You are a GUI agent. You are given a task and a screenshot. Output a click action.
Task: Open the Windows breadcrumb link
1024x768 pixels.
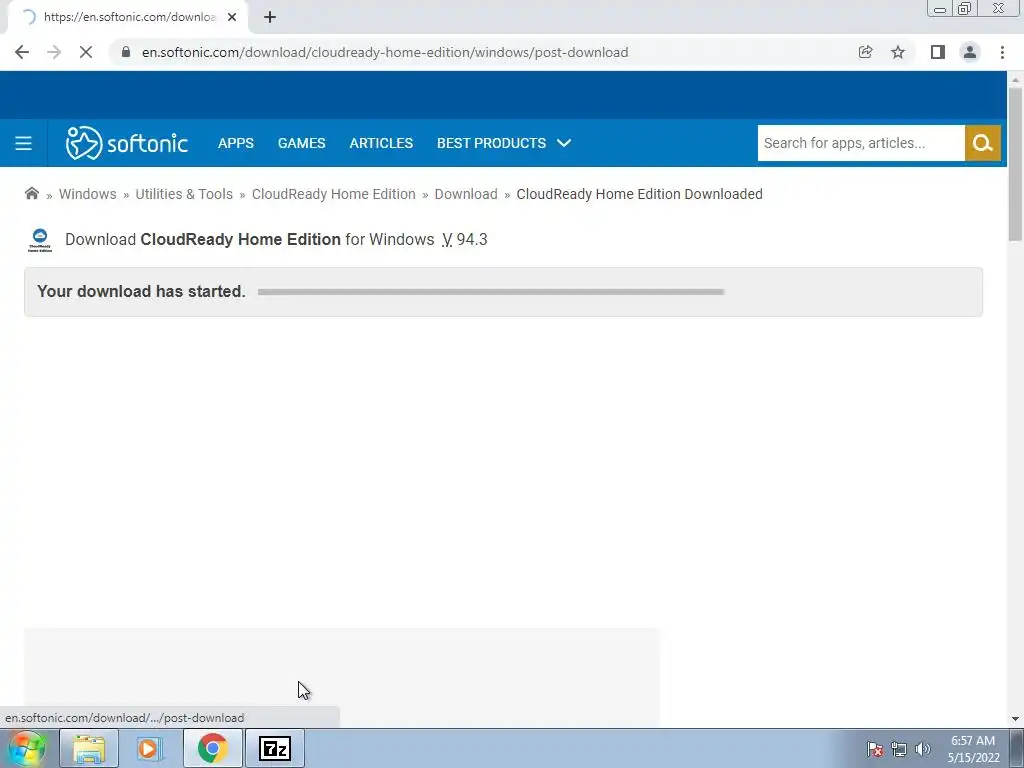click(88, 194)
